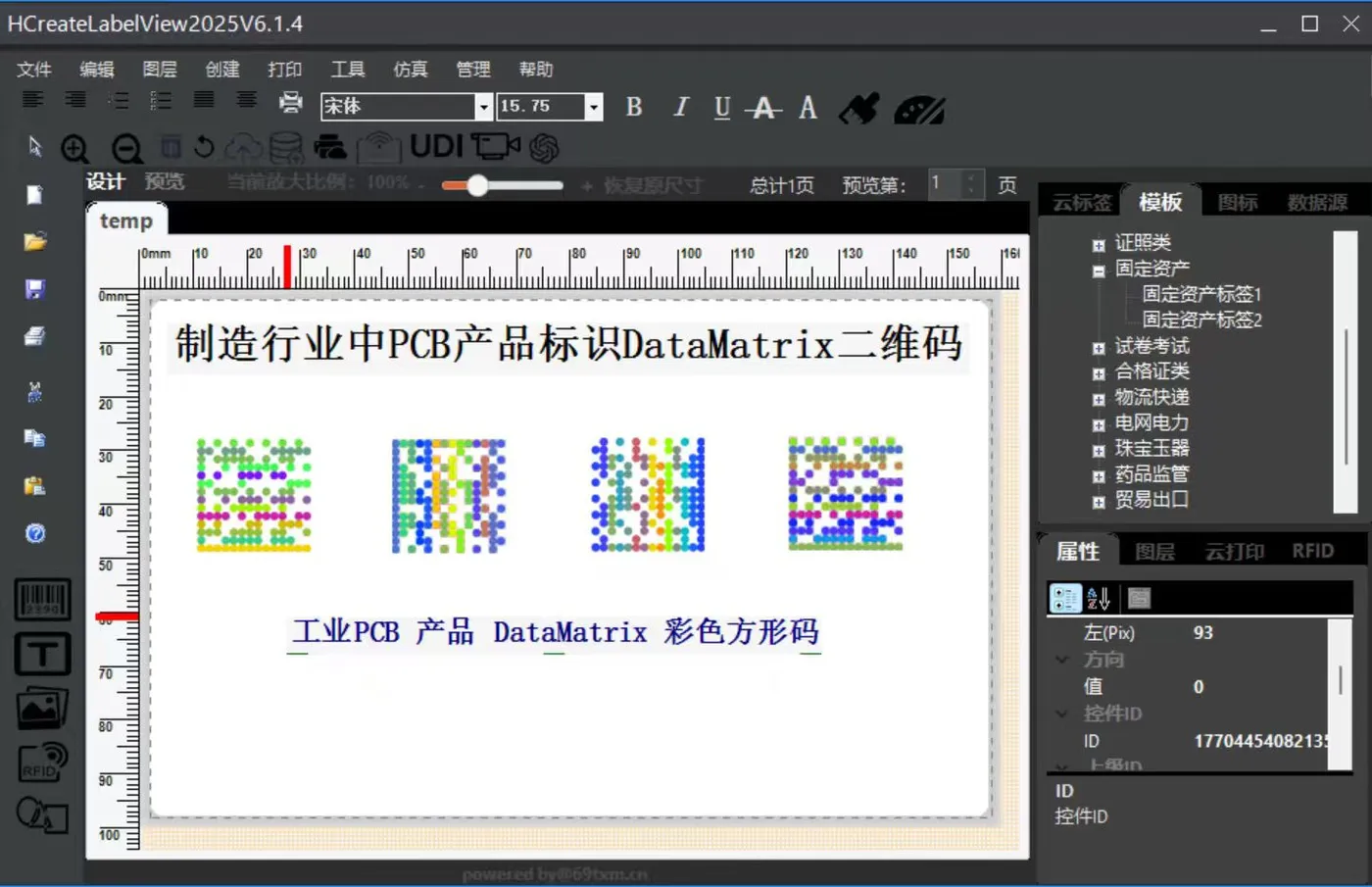Click the rotate/undo circular arrow icon
The width and height of the screenshot is (1372, 887).
point(204,147)
